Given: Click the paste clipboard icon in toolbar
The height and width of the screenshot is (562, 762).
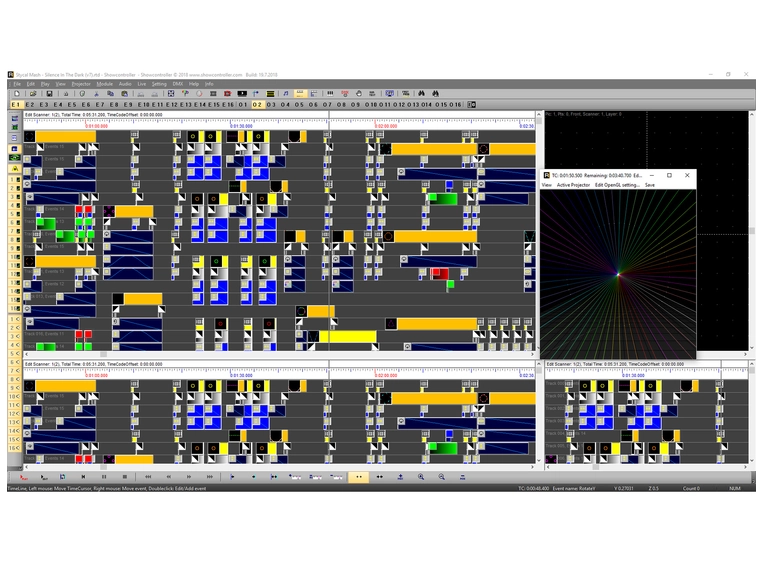Looking at the screenshot, I should point(124,93).
